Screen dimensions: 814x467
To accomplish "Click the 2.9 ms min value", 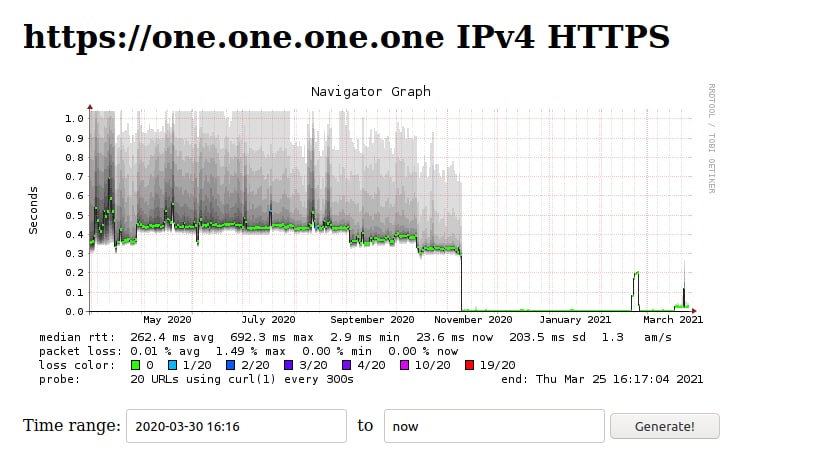I will click(365, 337).
